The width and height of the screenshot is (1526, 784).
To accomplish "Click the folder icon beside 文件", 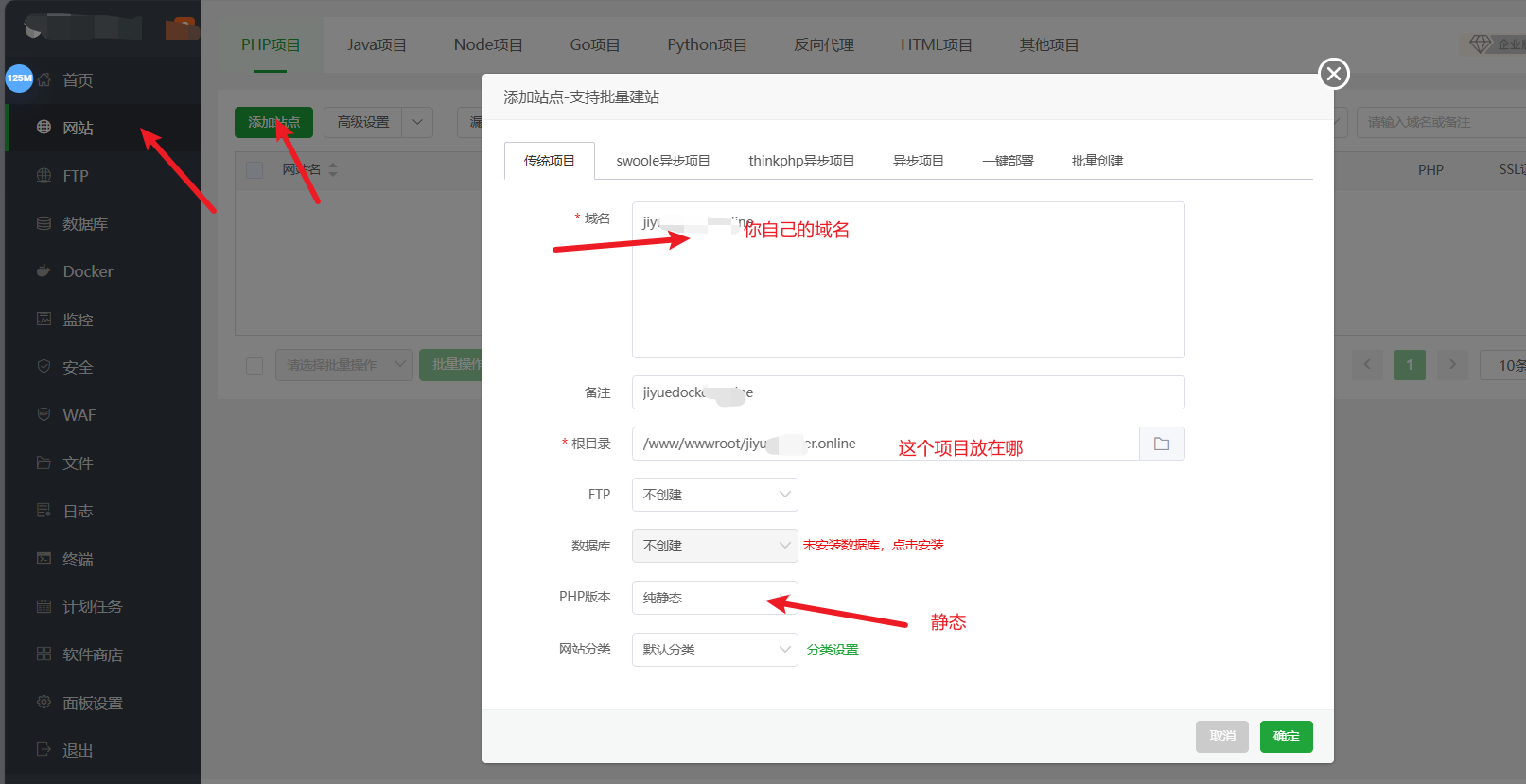I will [44, 462].
